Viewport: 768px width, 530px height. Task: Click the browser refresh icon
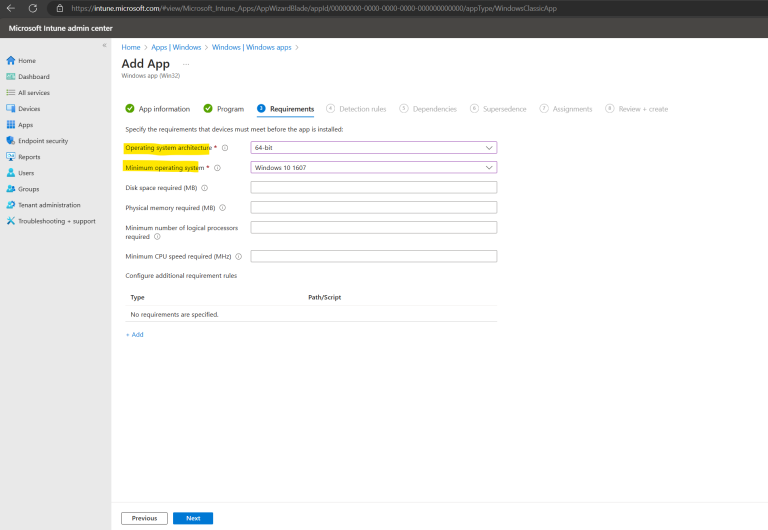click(33, 8)
